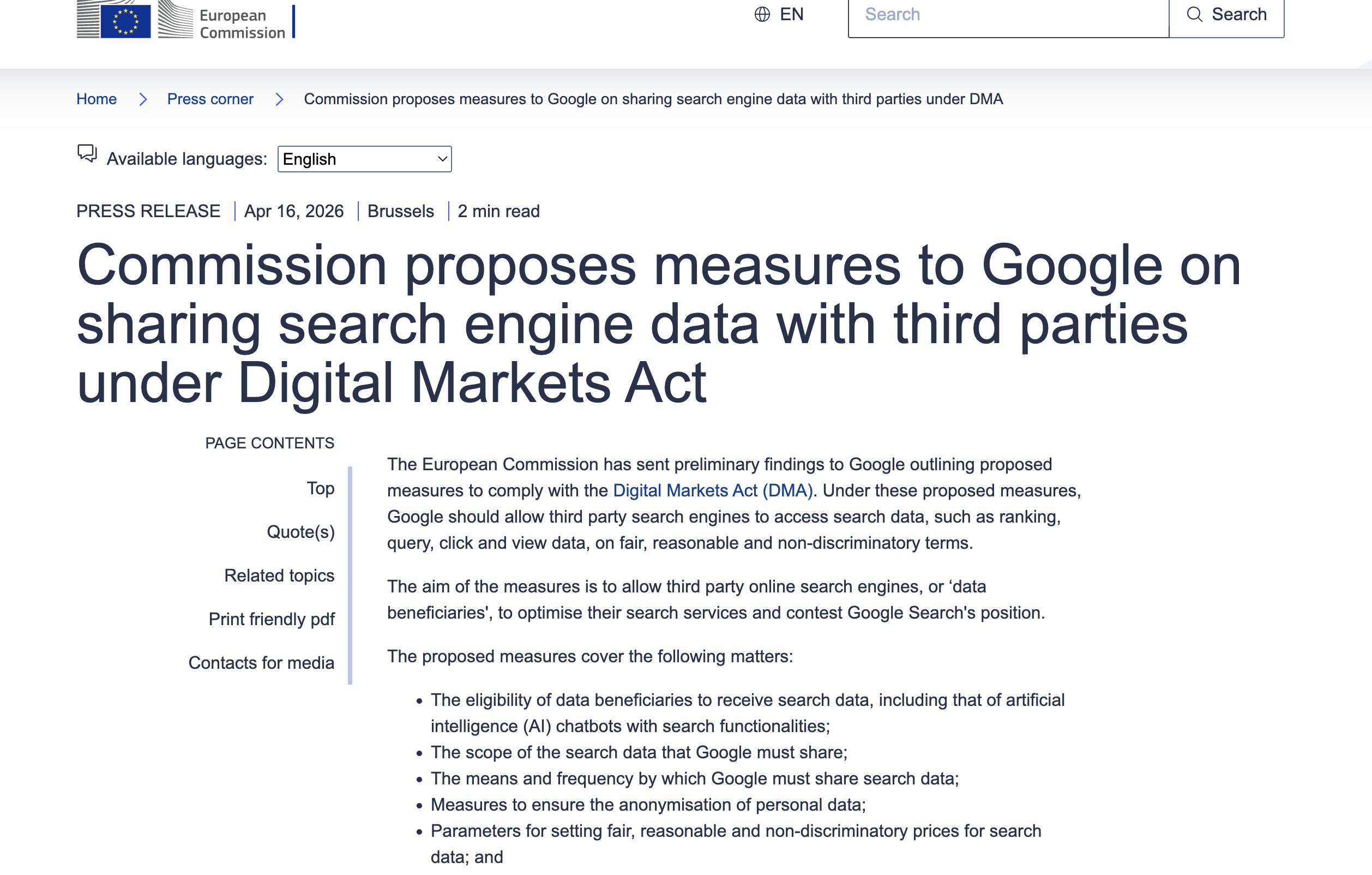1372x875 pixels.
Task: Click the current-page breadcrumb title text
Action: point(653,99)
